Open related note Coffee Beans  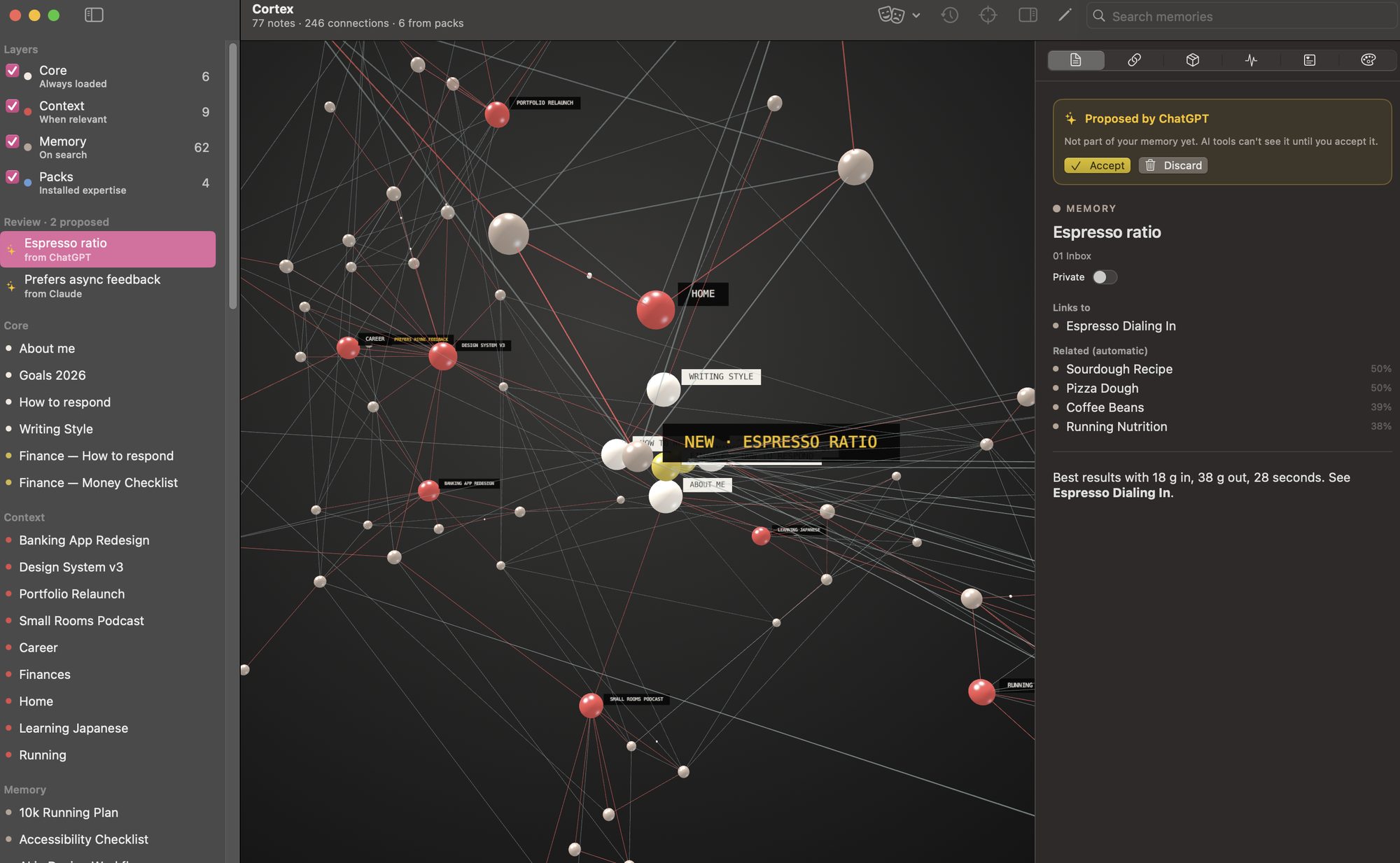click(1105, 407)
